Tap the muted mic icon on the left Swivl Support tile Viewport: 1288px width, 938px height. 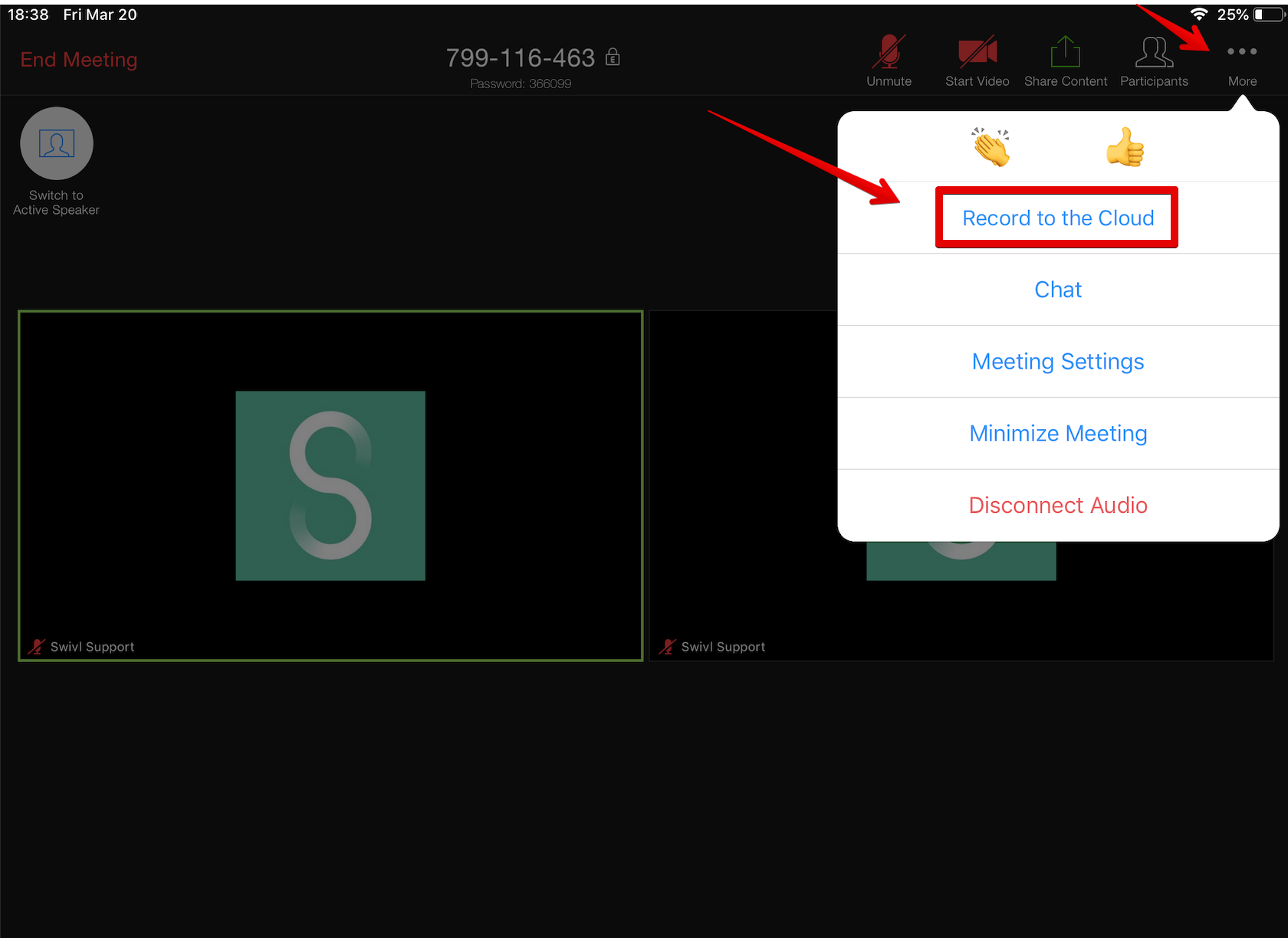pos(36,647)
